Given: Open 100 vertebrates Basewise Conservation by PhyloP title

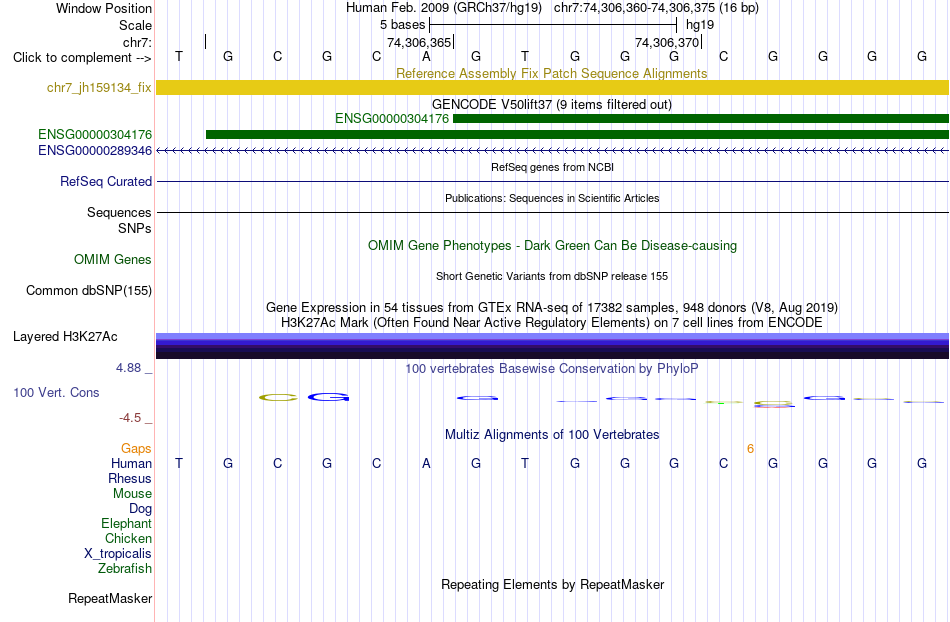Looking at the screenshot, I should coord(552,368).
